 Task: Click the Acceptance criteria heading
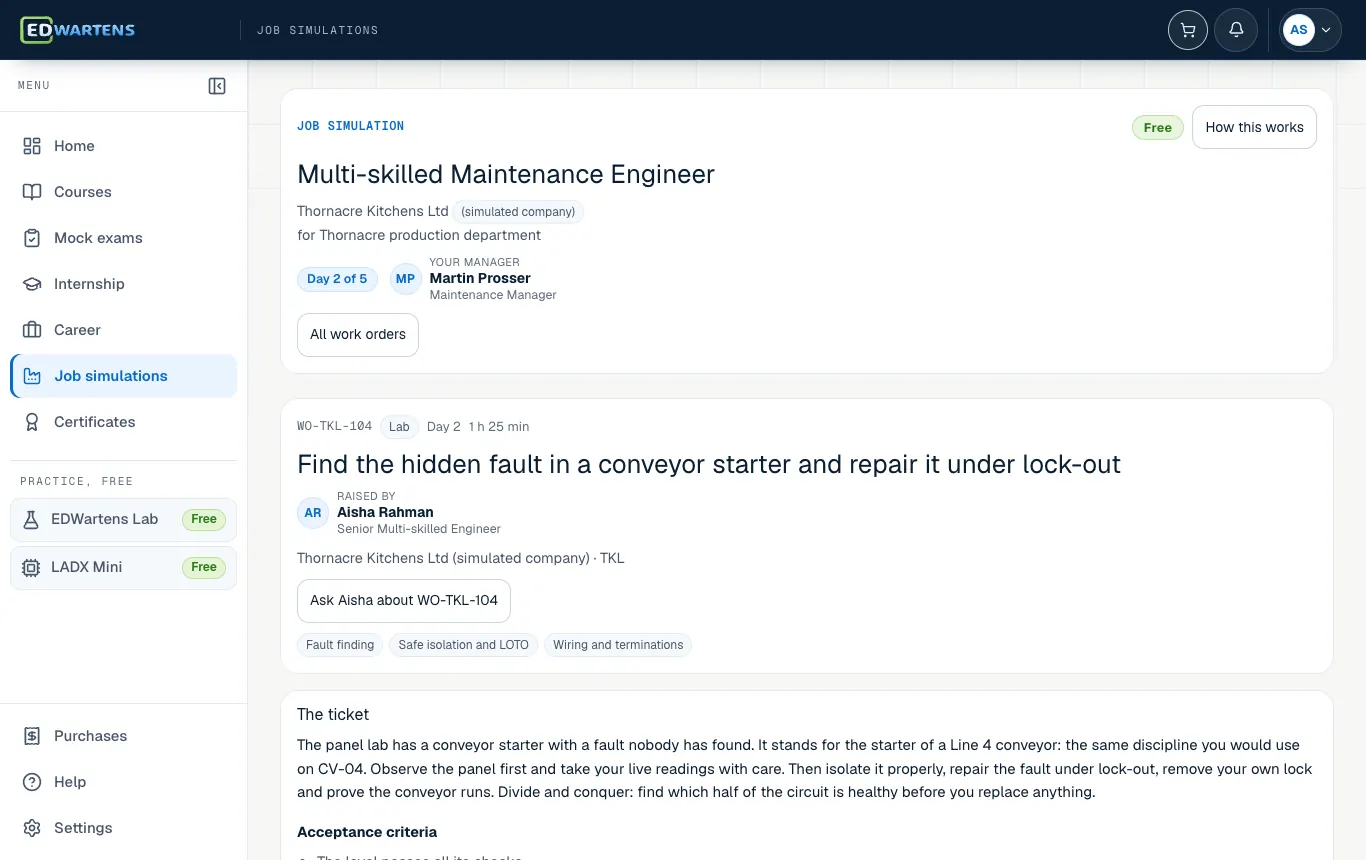coord(367,832)
